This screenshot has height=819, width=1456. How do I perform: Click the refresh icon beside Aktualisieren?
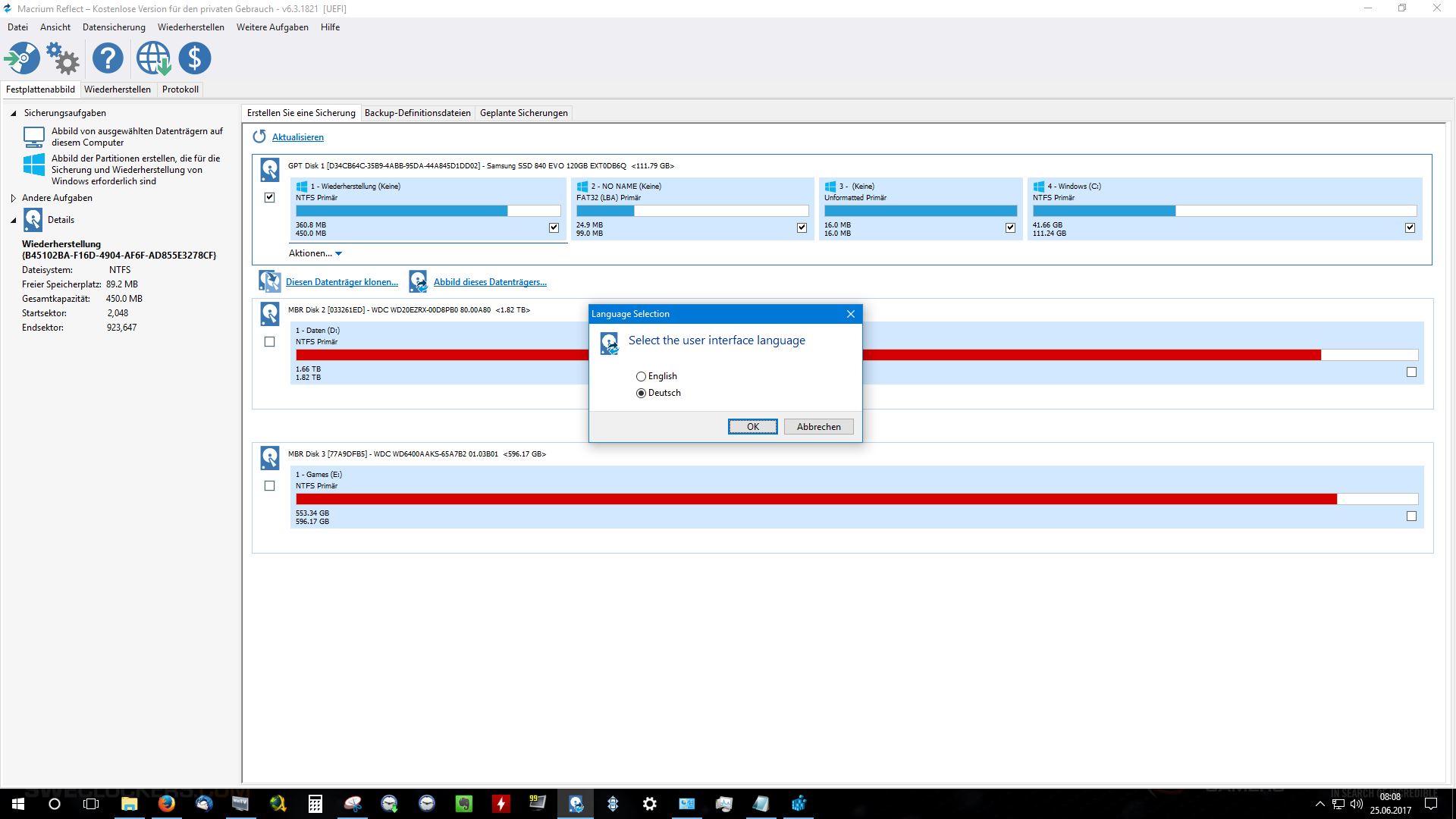click(259, 136)
